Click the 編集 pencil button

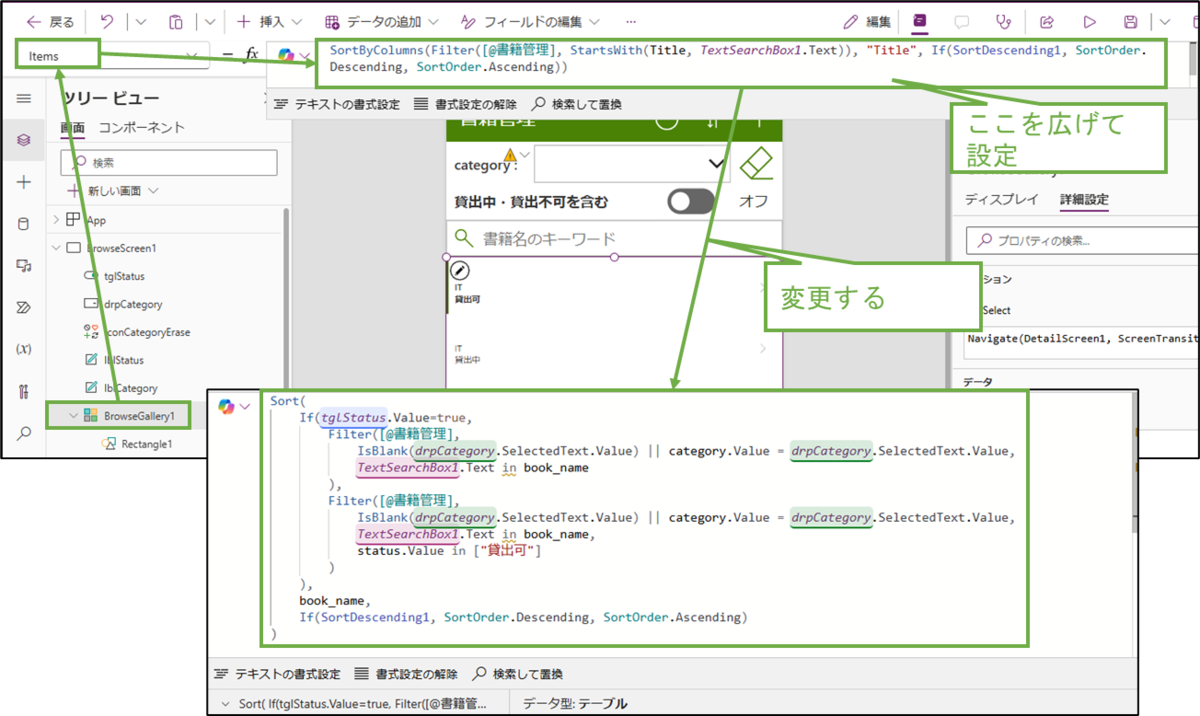[867, 21]
